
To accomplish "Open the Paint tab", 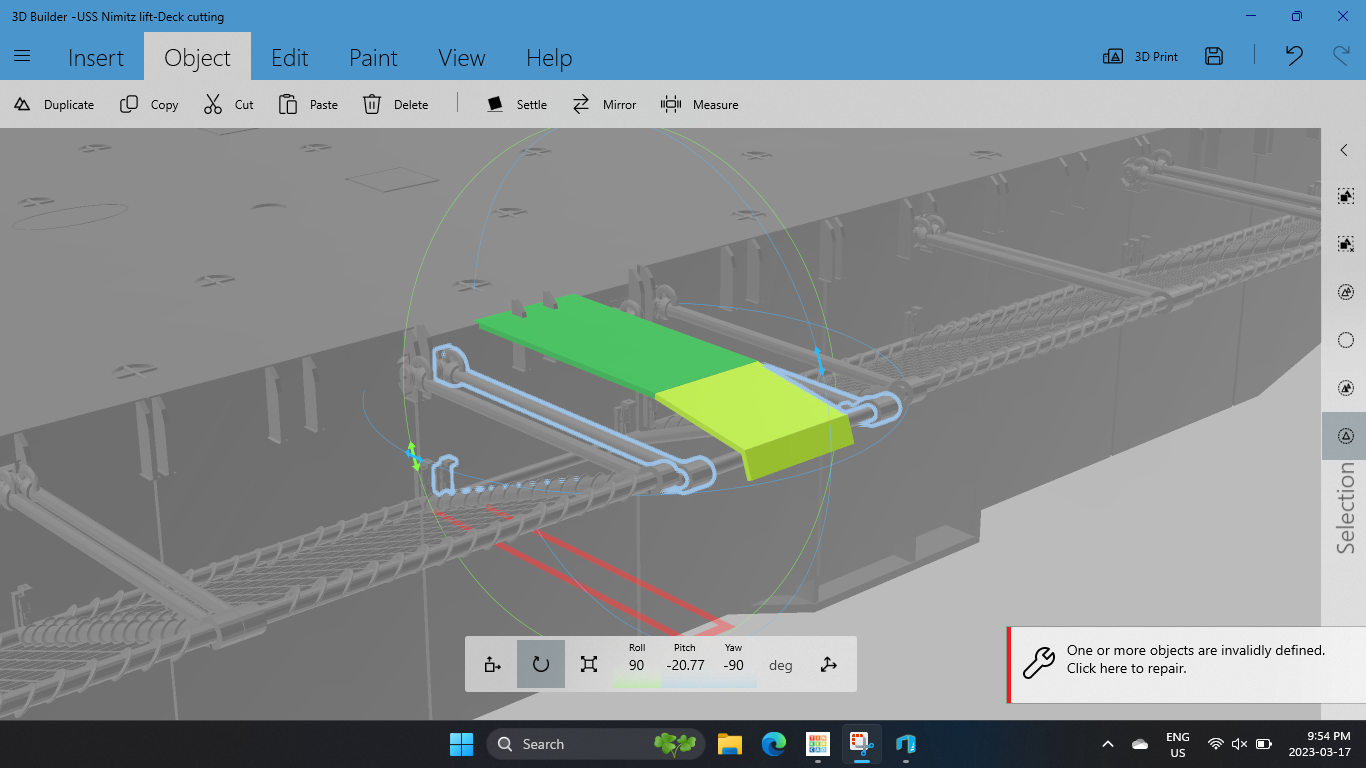I will [x=373, y=58].
